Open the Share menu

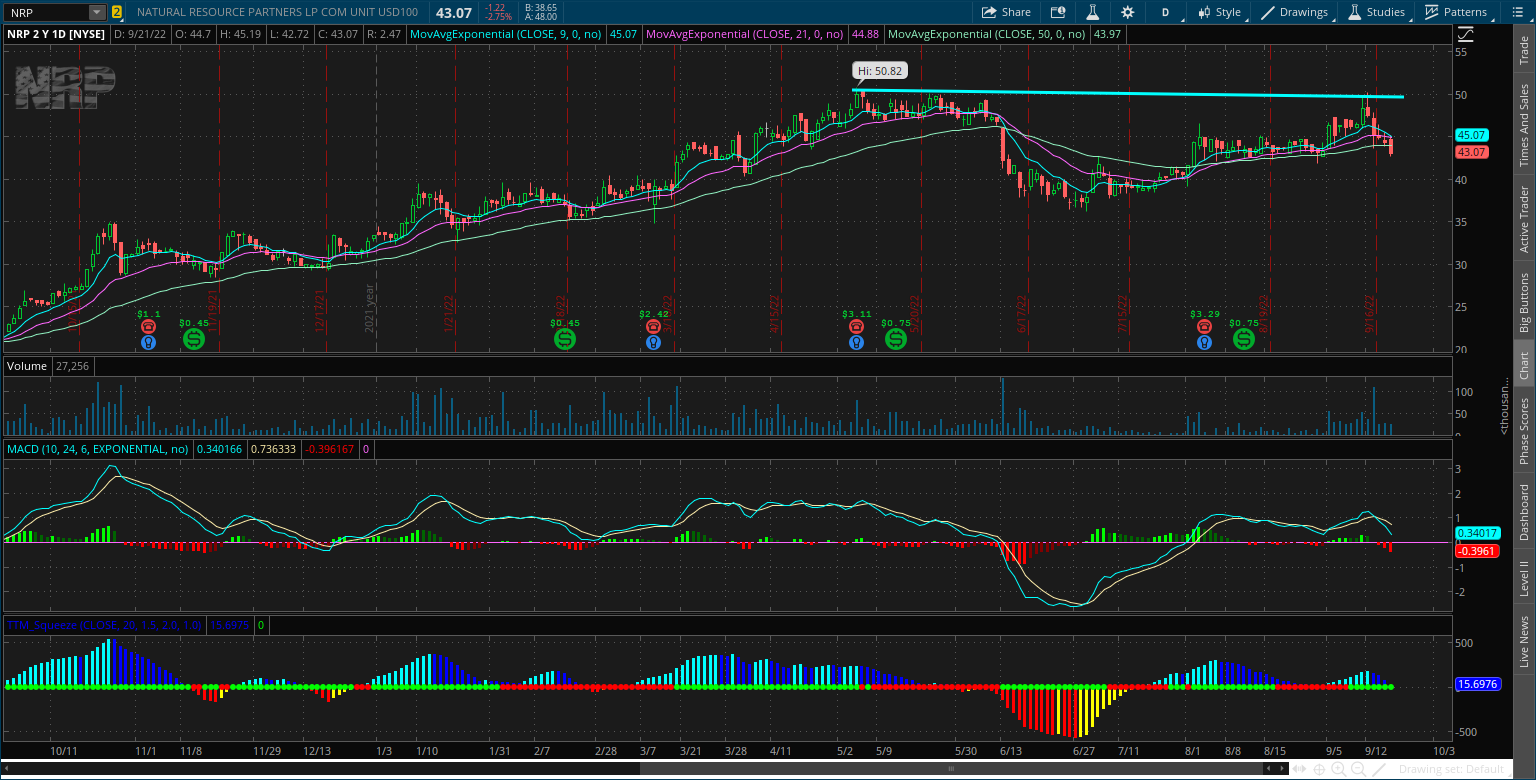click(1006, 12)
